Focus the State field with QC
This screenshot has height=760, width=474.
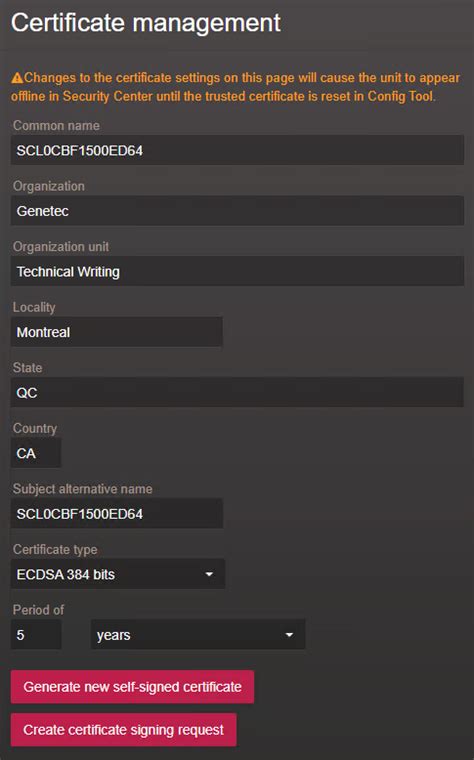click(237, 393)
